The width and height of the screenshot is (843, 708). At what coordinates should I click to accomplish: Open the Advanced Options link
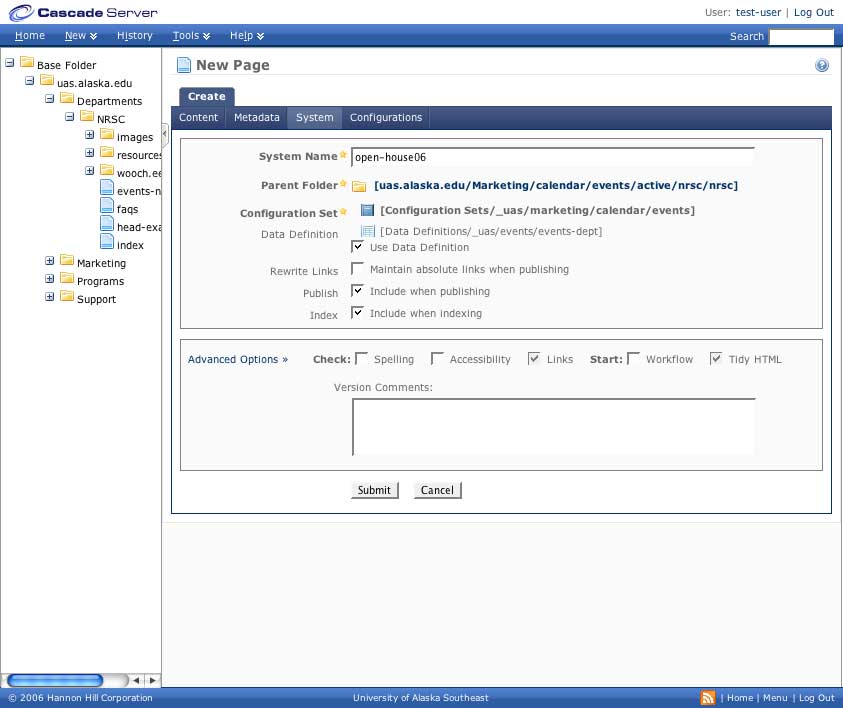coord(237,360)
